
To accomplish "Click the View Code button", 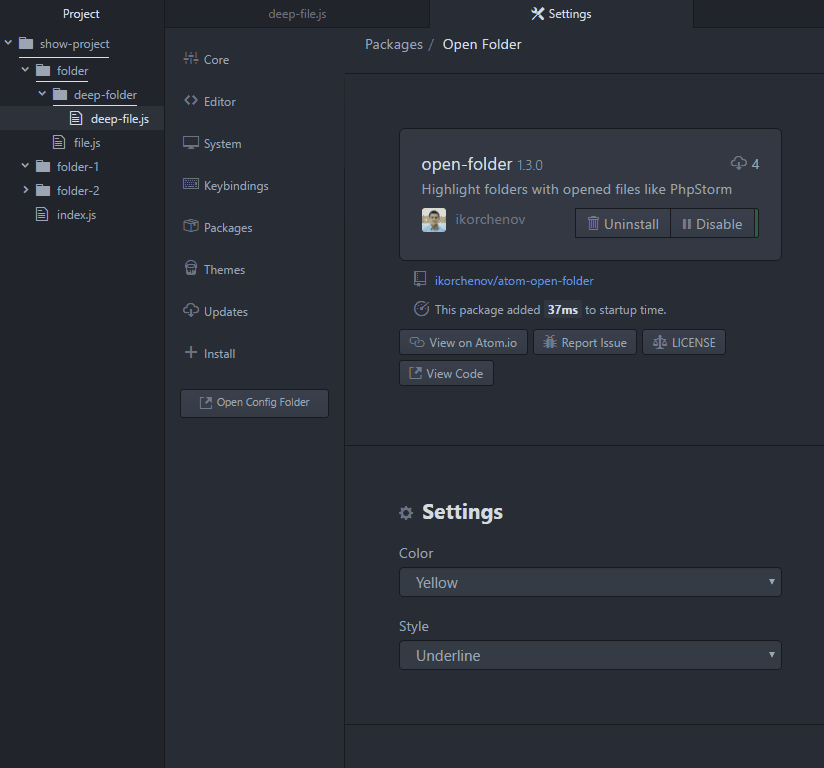I will [446, 374].
